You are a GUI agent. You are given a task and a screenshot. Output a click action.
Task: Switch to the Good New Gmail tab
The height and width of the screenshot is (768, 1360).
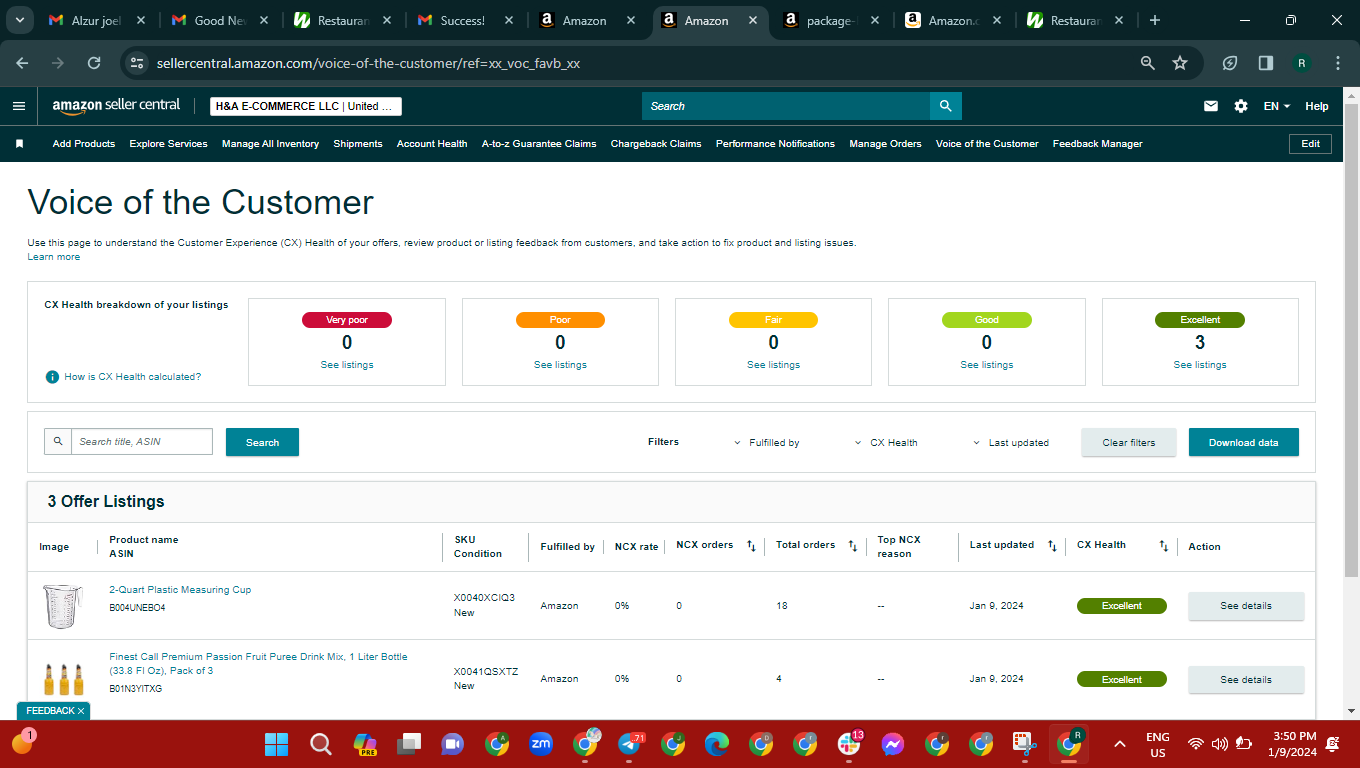(220, 20)
